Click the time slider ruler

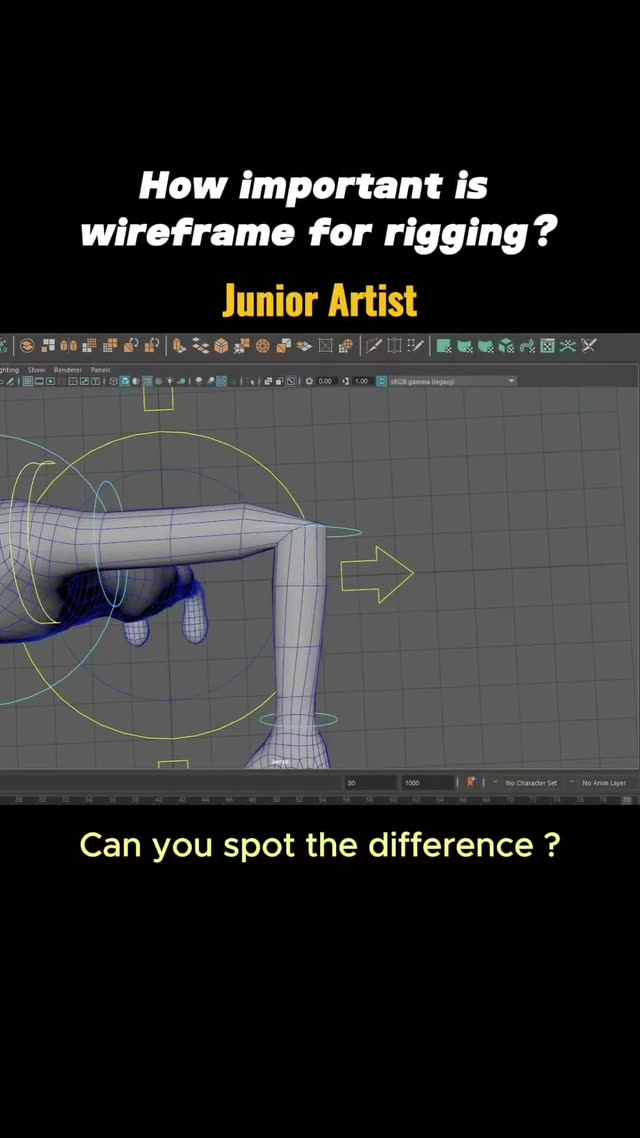tap(320, 799)
